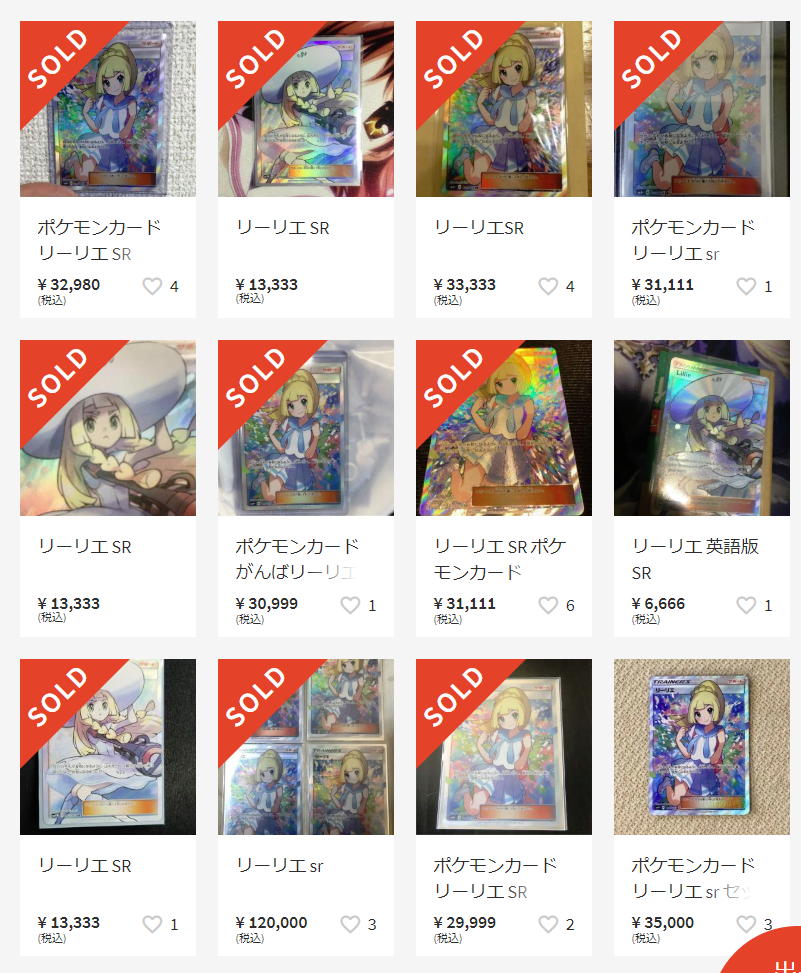Open close-up hat Lillie image, second row
This screenshot has height=973, width=801.
pyautogui.click(x=108, y=428)
